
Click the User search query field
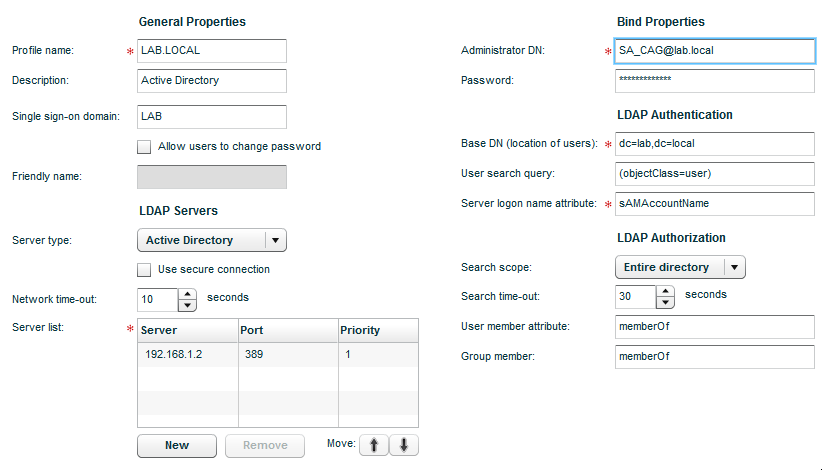[x=715, y=173]
